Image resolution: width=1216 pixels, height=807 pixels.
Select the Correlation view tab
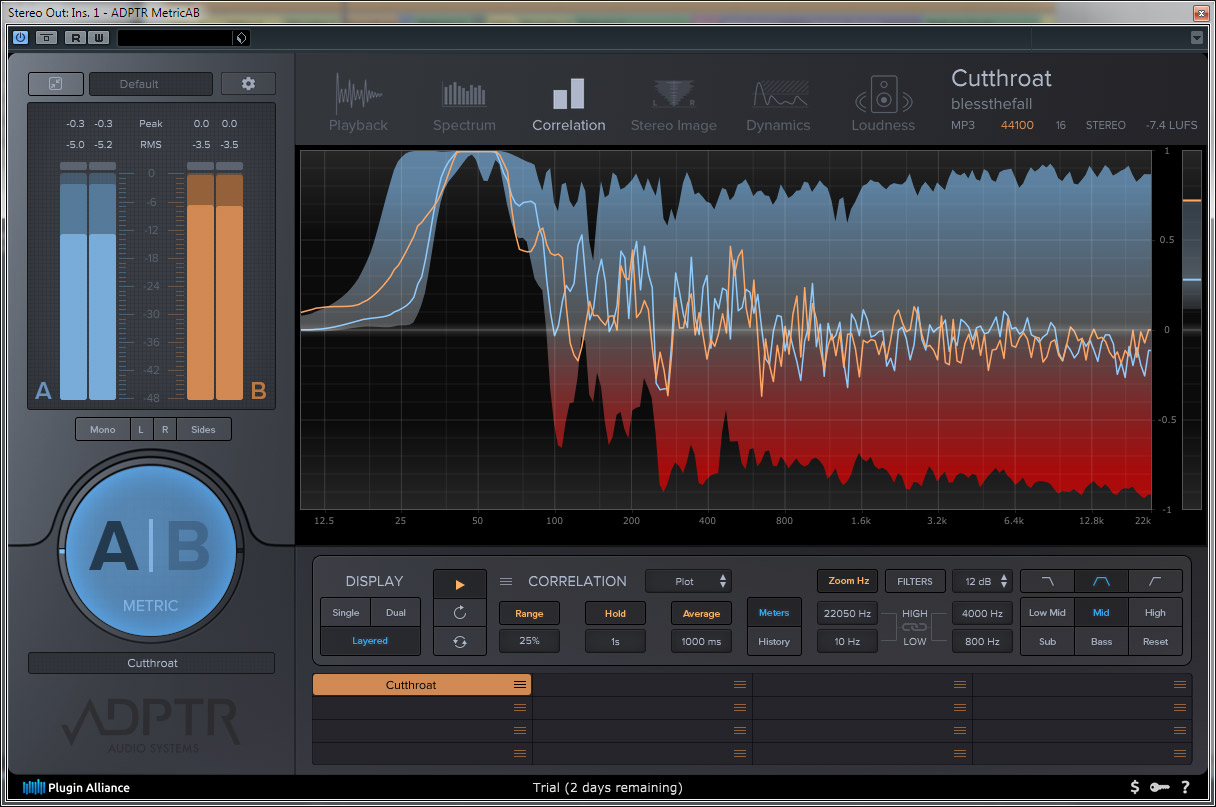click(568, 104)
